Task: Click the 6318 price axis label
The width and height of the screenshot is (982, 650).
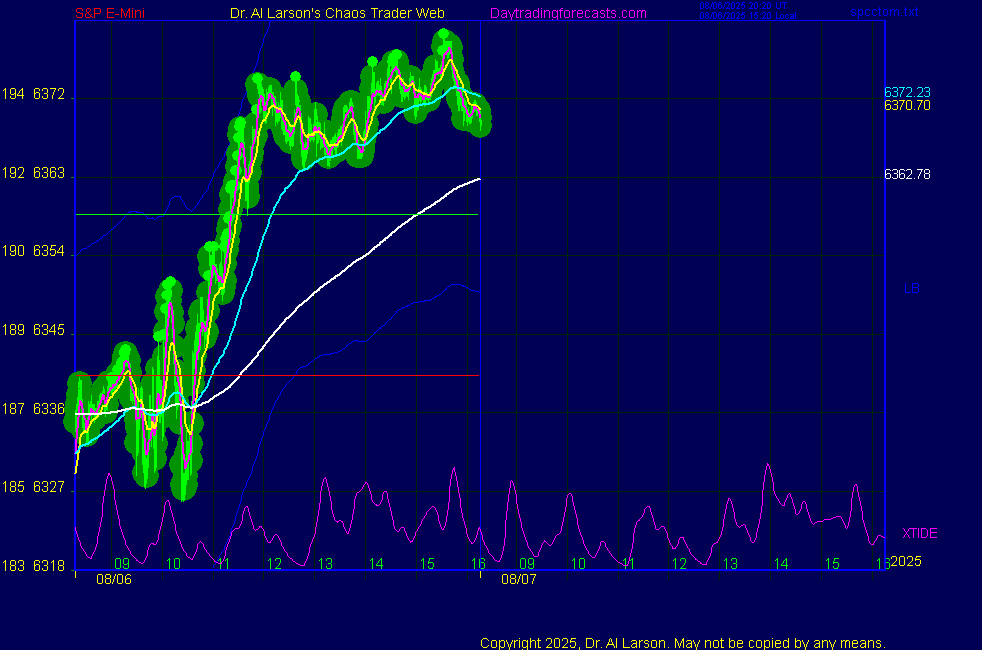Action: tap(49, 566)
